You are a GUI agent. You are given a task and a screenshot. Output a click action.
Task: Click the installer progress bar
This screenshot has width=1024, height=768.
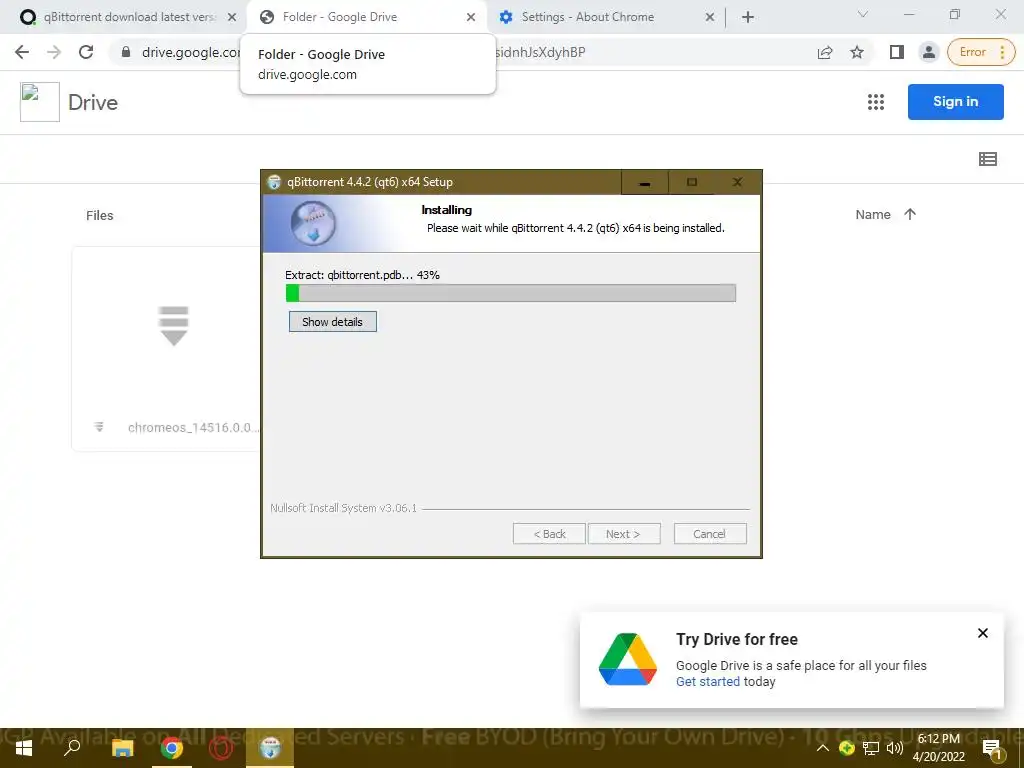point(511,293)
